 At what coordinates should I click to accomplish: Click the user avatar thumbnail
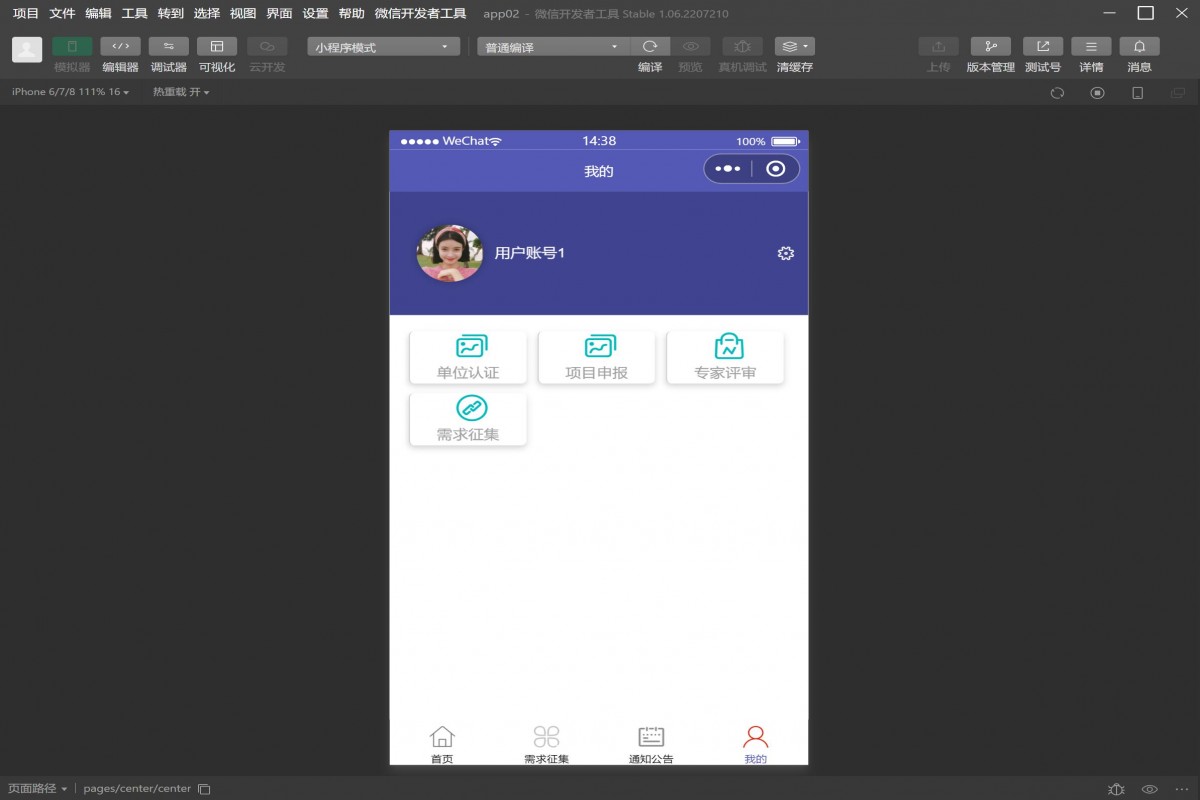(449, 253)
